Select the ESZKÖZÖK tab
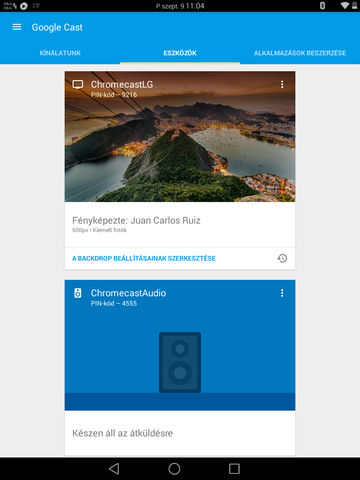The height and width of the screenshot is (480, 360). coord(180,53)
